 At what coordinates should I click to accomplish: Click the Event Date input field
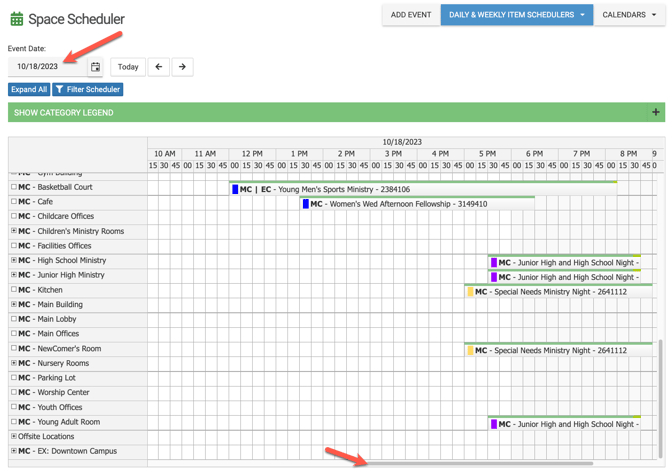pos(46,67)
